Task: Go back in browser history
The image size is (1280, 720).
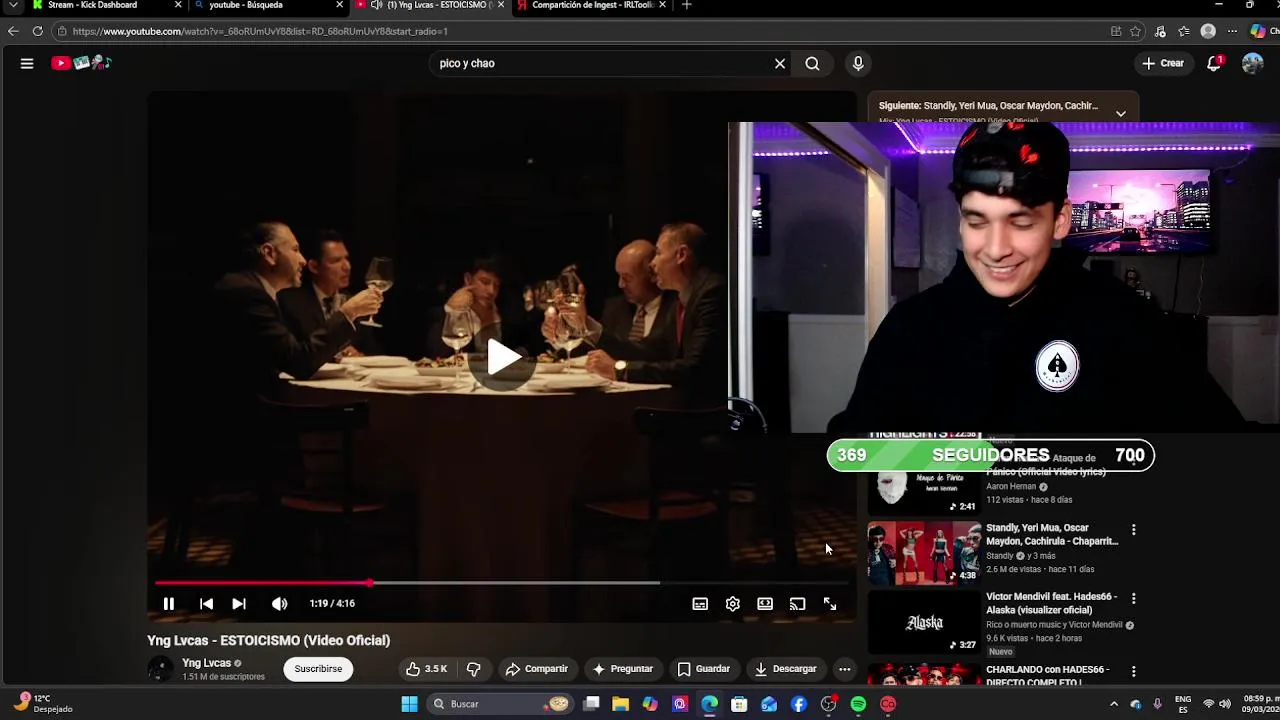Action: (13, 31)
